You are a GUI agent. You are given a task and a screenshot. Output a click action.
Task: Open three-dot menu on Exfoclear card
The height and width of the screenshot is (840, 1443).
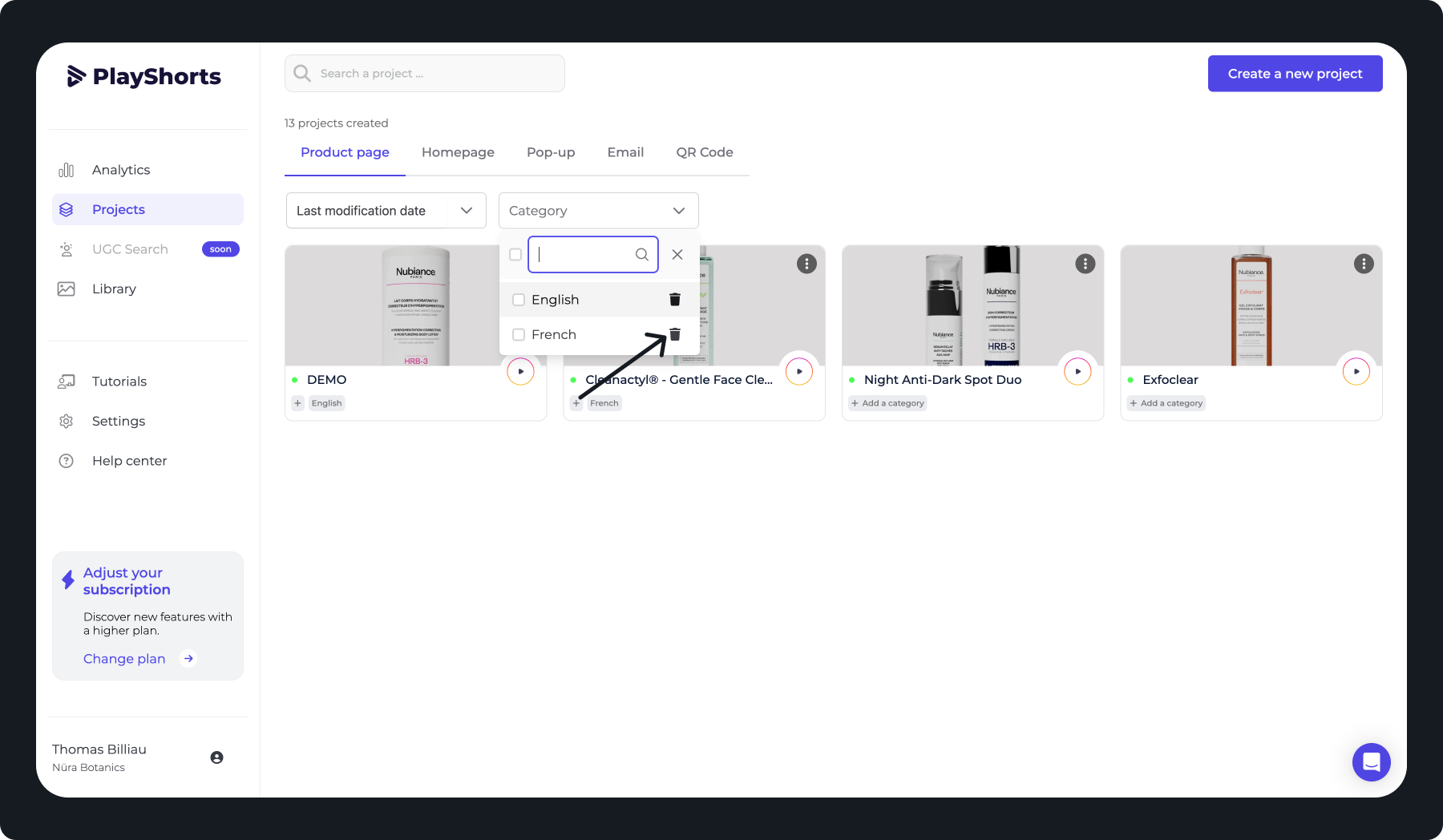(1364, 264)
